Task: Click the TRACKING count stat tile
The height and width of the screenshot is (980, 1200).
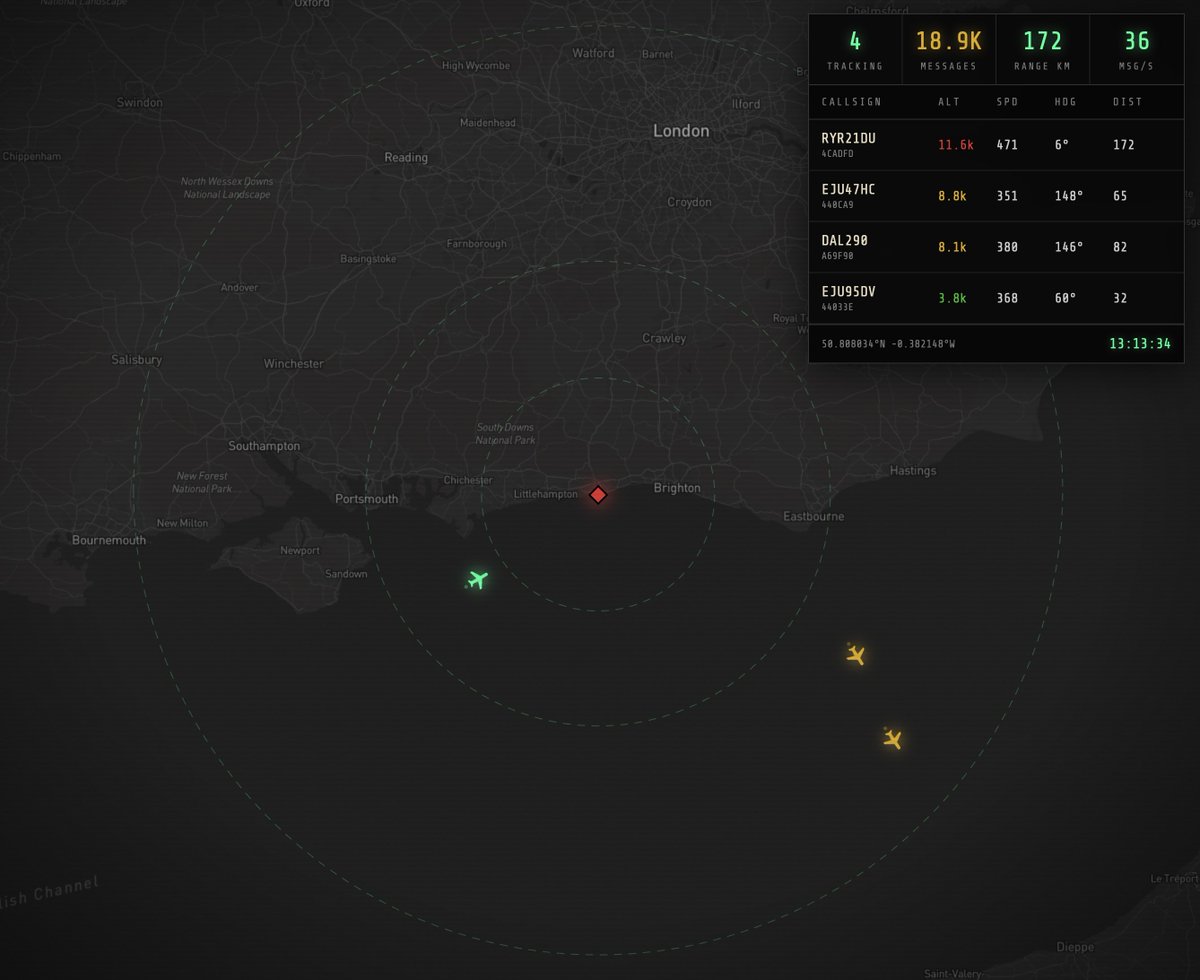Action: point(855,50)
